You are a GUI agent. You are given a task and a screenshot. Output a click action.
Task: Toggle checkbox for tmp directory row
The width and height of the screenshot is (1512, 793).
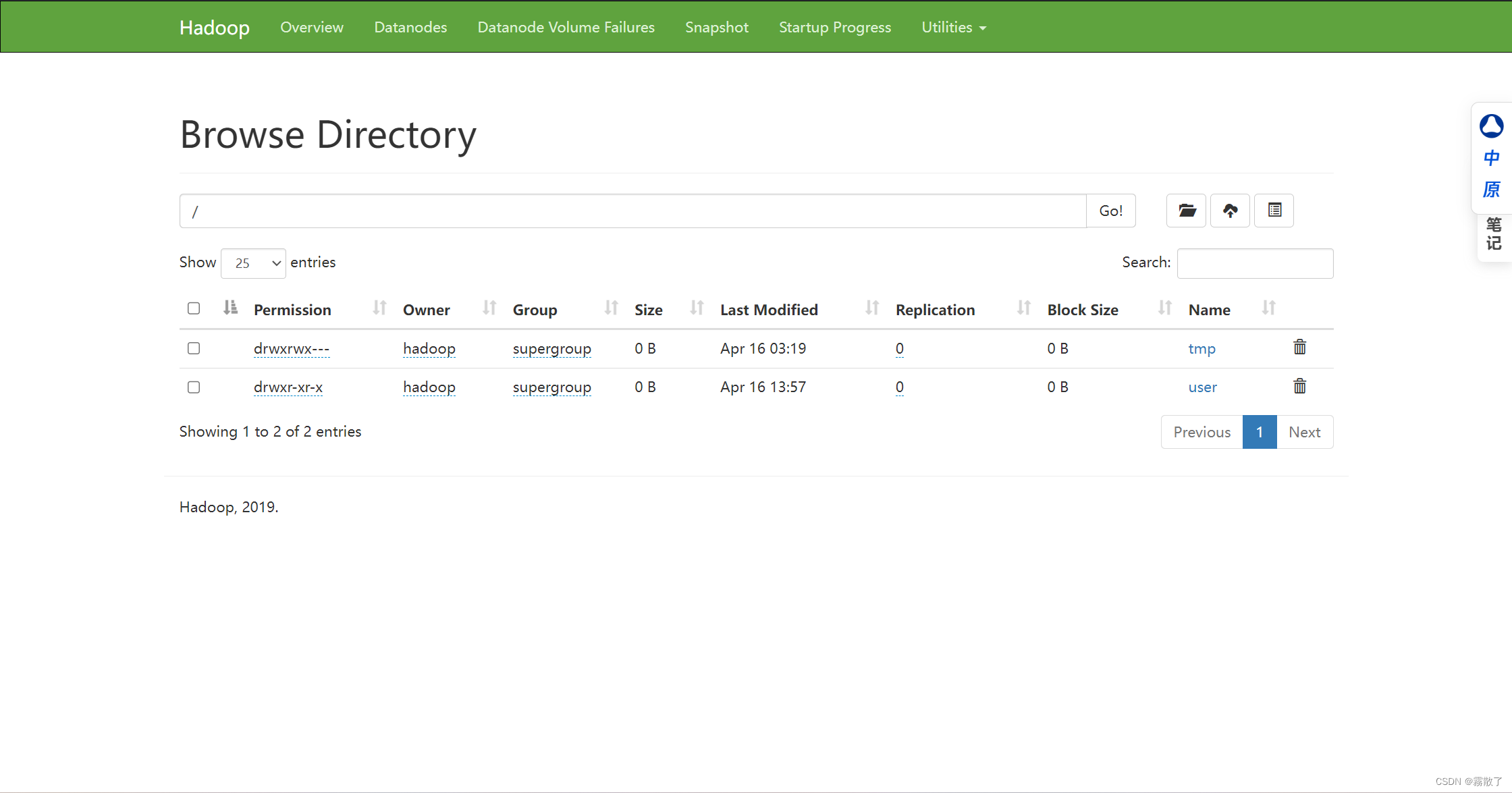click(x=194, y=348)
